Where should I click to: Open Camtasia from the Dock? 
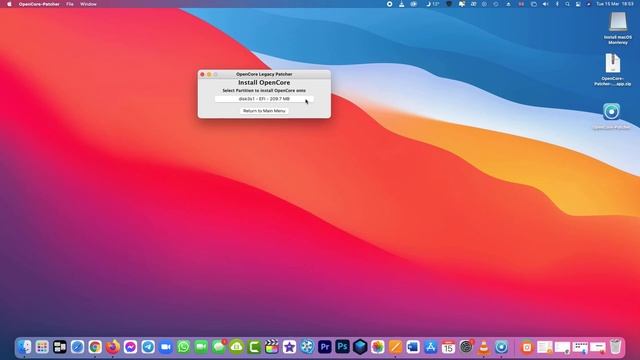pos(254,347)
